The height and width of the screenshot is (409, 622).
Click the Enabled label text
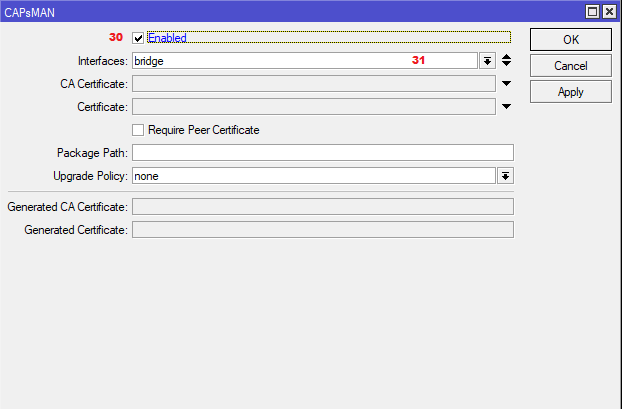point(167,38)
